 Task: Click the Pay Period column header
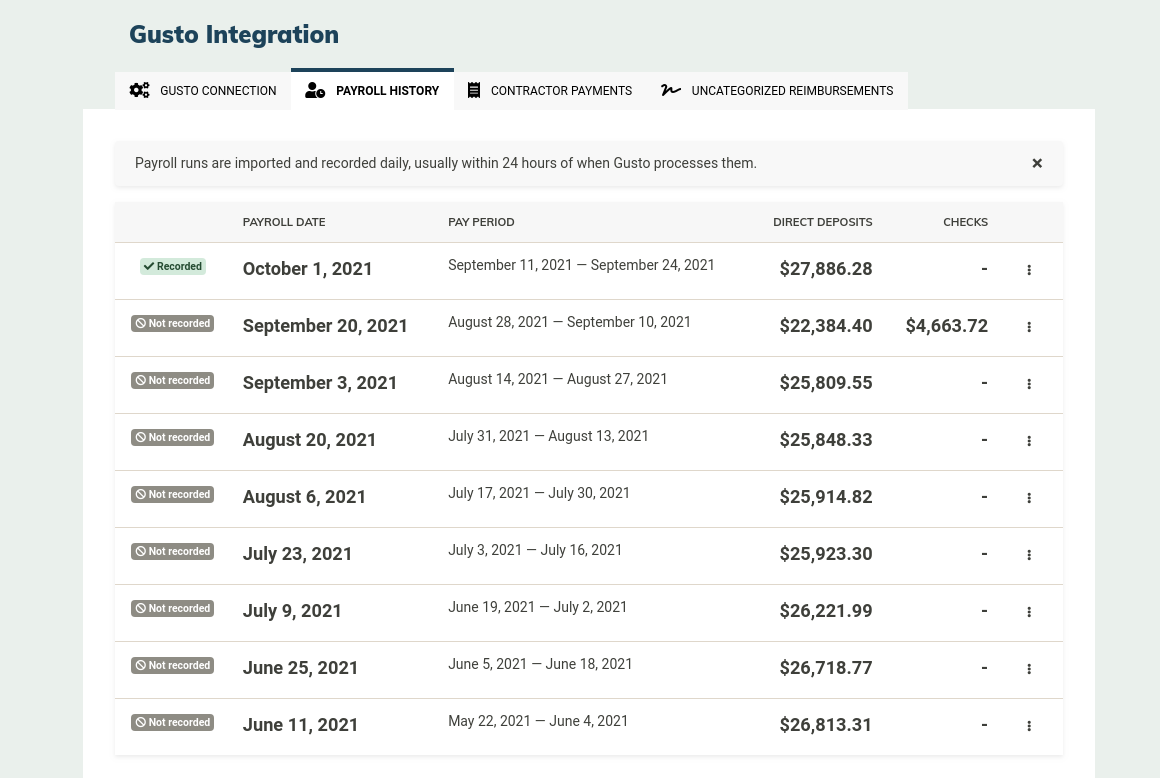(481, 222)
